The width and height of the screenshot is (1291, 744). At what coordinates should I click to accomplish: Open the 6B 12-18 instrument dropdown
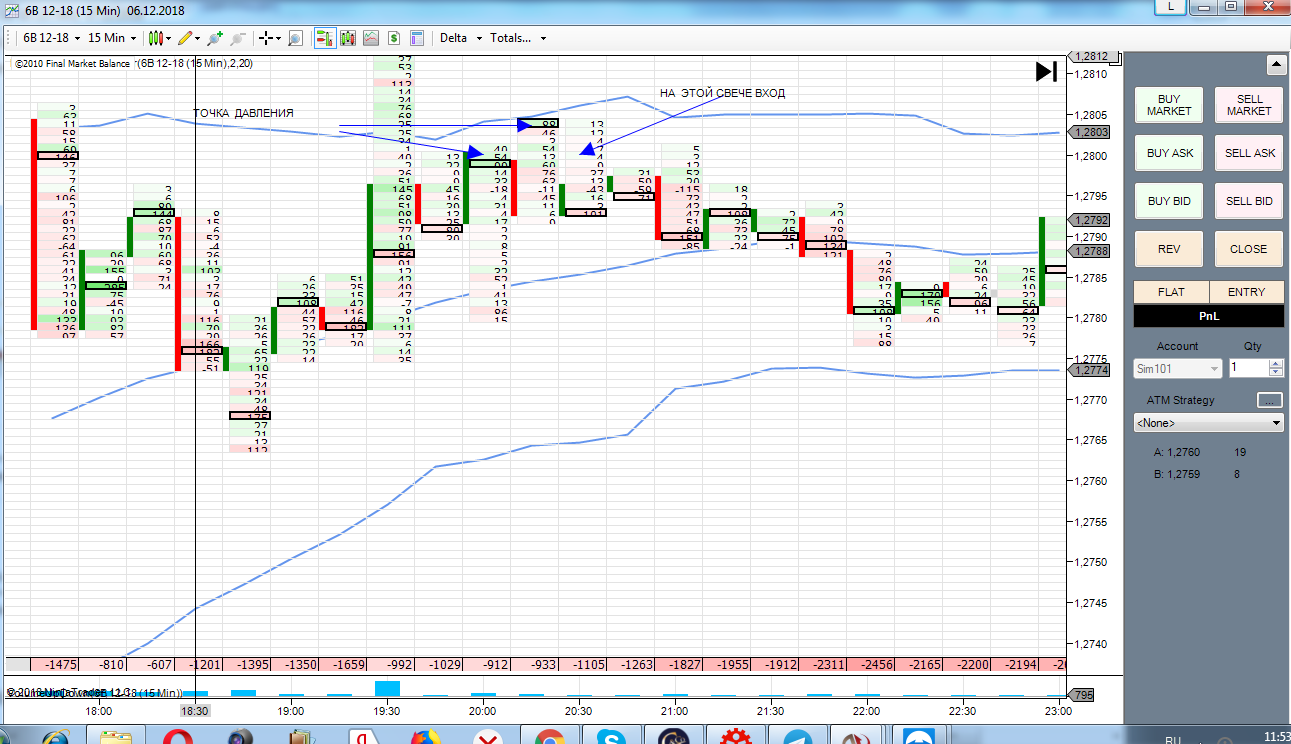point(50,38)
